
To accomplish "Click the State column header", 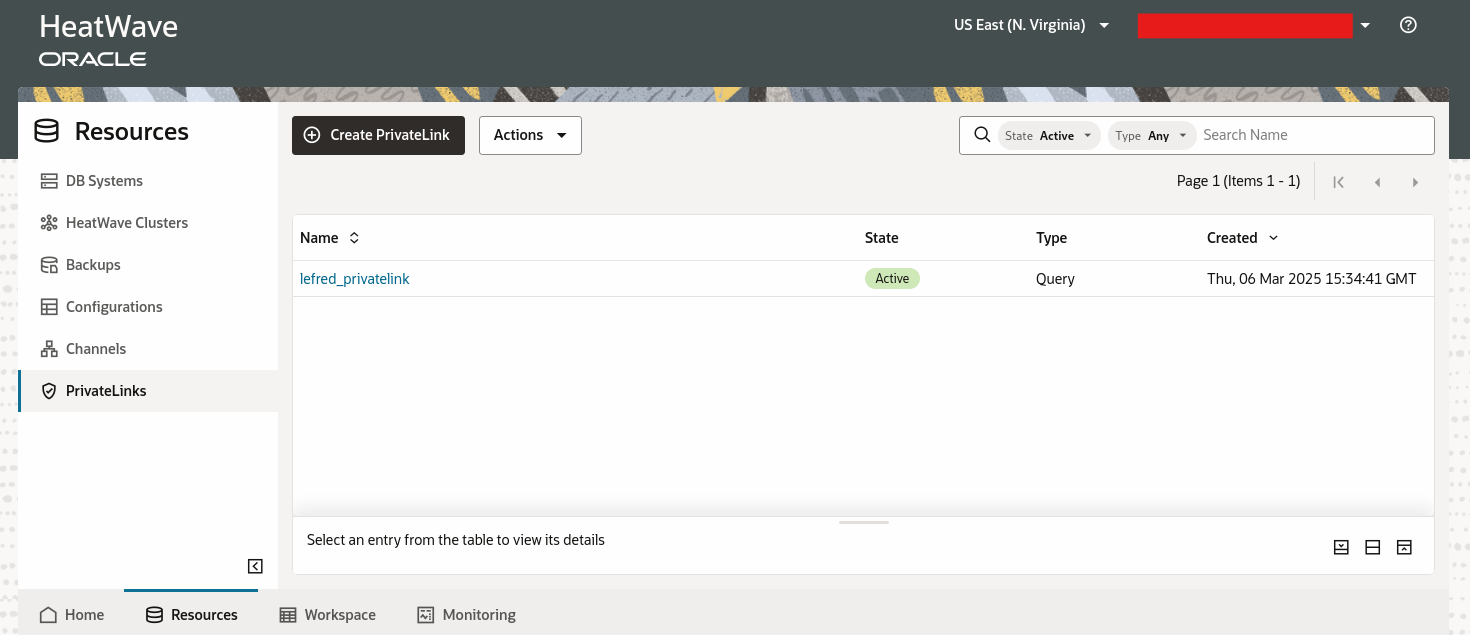I will 882,238.
